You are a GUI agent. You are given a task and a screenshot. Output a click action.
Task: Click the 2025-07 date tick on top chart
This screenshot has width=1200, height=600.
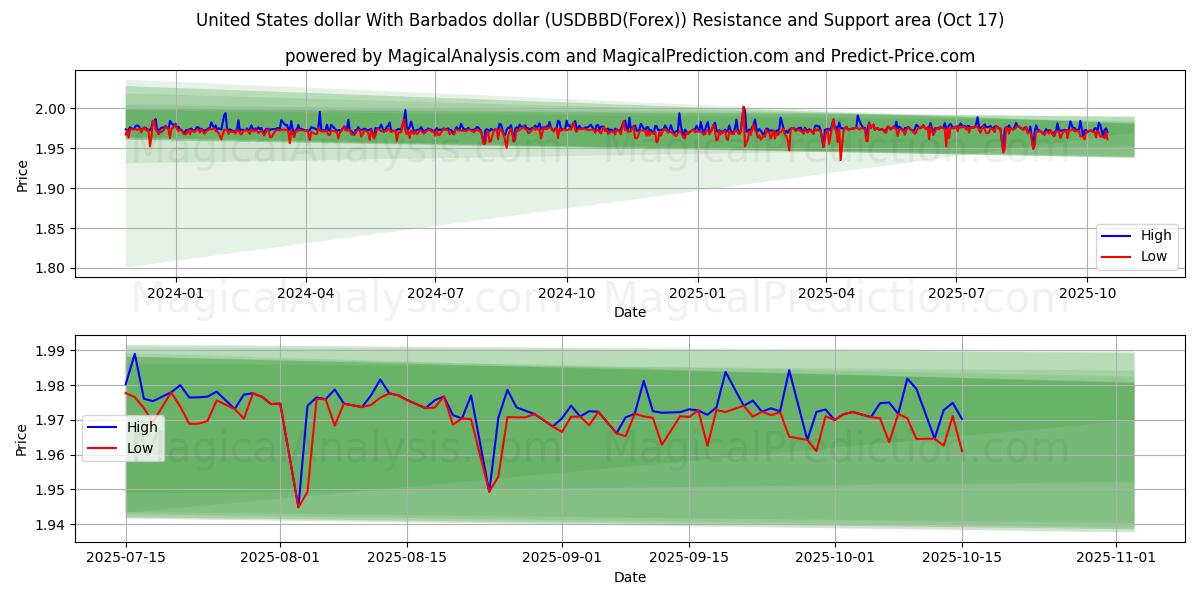pyautogui.click(x=956, y=293)
